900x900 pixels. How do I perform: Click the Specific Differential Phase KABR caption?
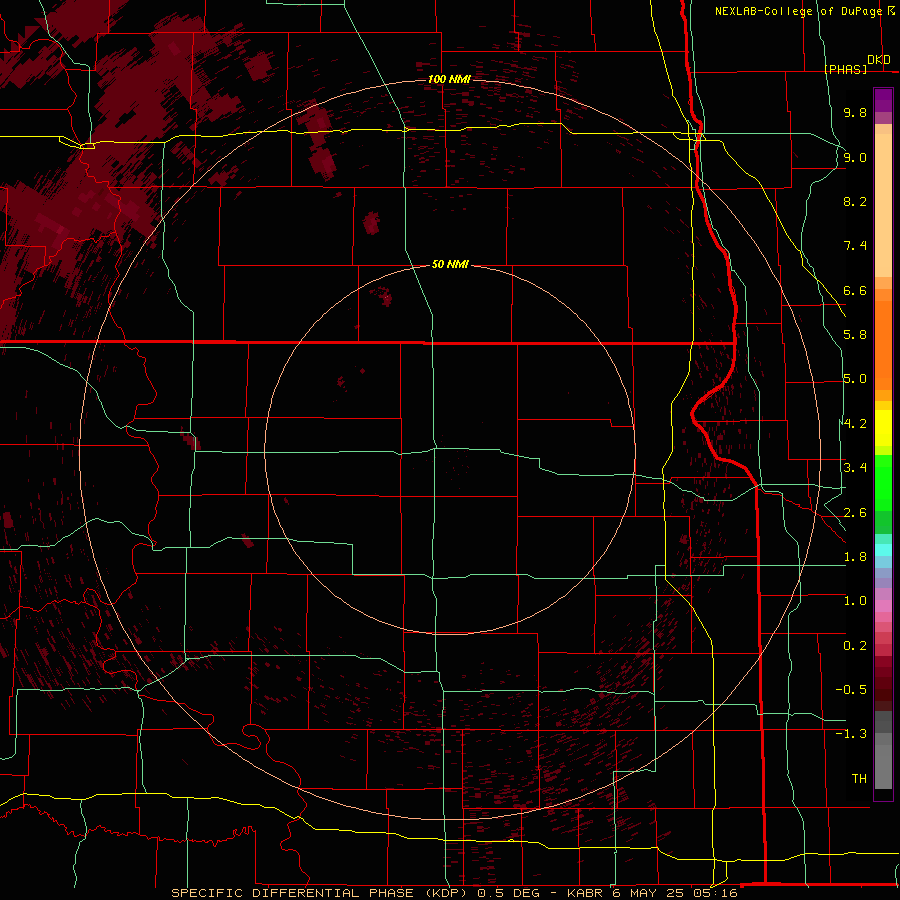455,893
